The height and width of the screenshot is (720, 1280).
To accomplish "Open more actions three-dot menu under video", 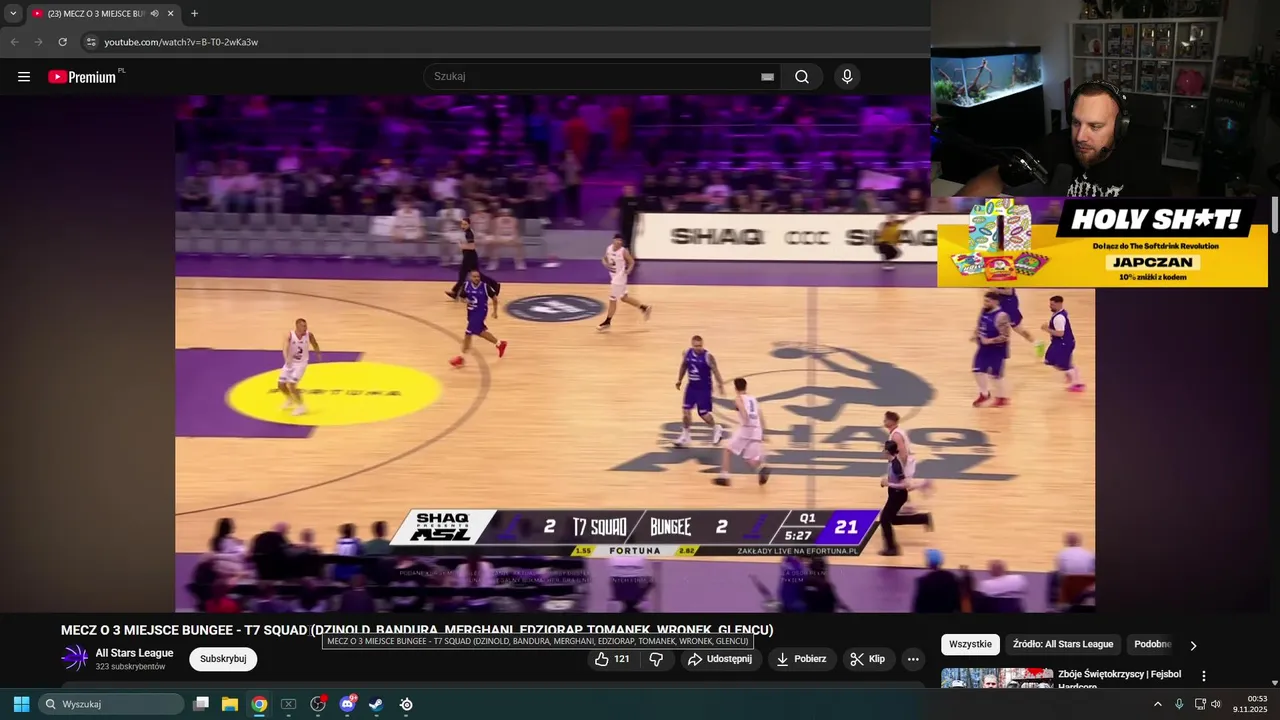I will tap(913, 659).
